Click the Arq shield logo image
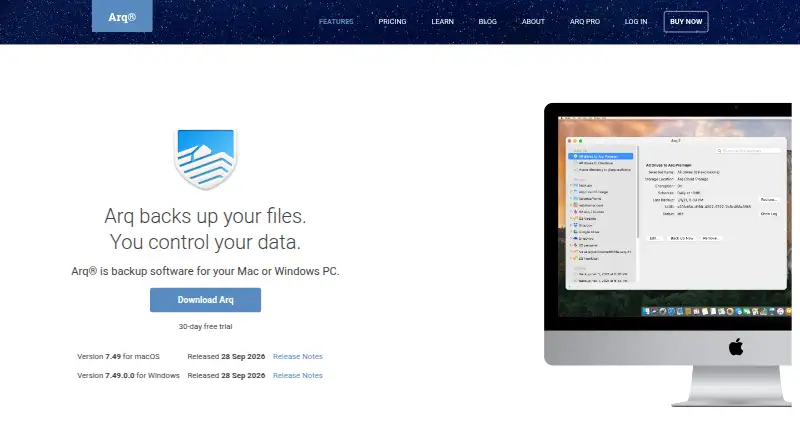This screenshot has width=800, height=440. click(205, 159)
